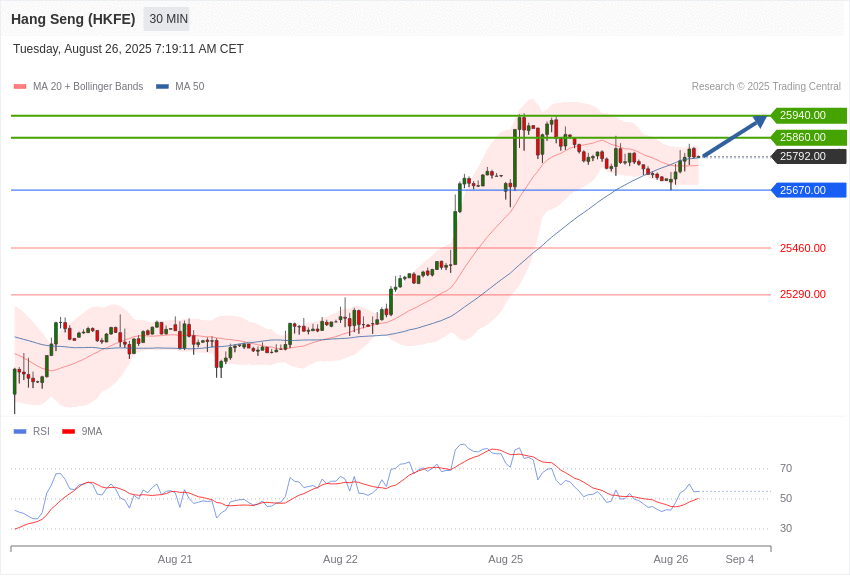The width and height of the screenshot is (850, 576).
Task: Click the Aug 25 date axis label
Action: [x=506, y=559]
